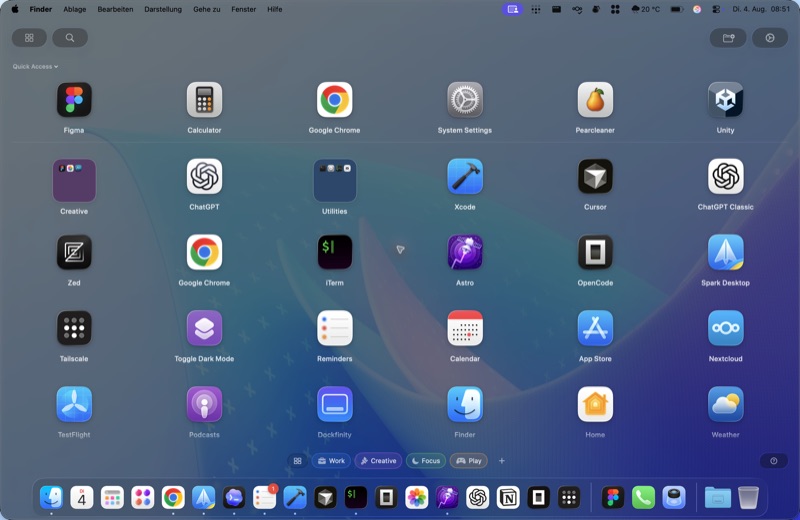800x520 pixels.
Task: Launch Toggle Dark Mode shortcut
Action: 204,328
